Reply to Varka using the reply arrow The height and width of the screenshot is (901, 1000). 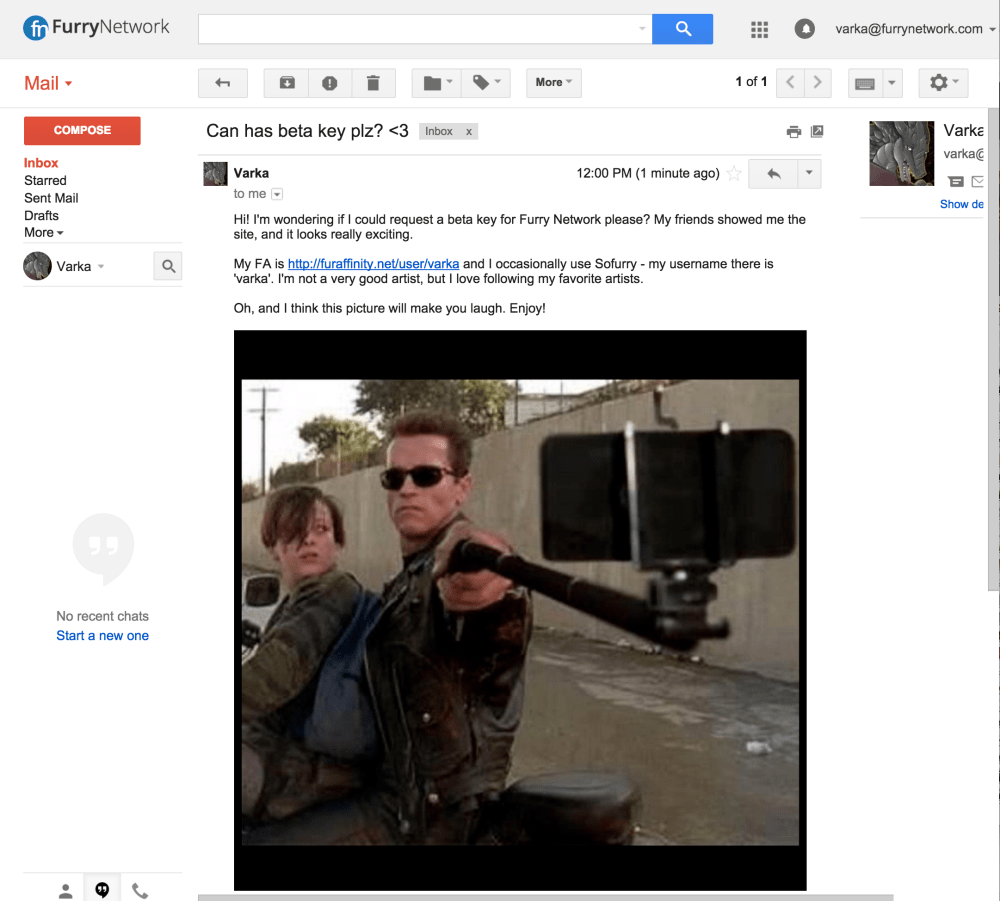[771, 173]
